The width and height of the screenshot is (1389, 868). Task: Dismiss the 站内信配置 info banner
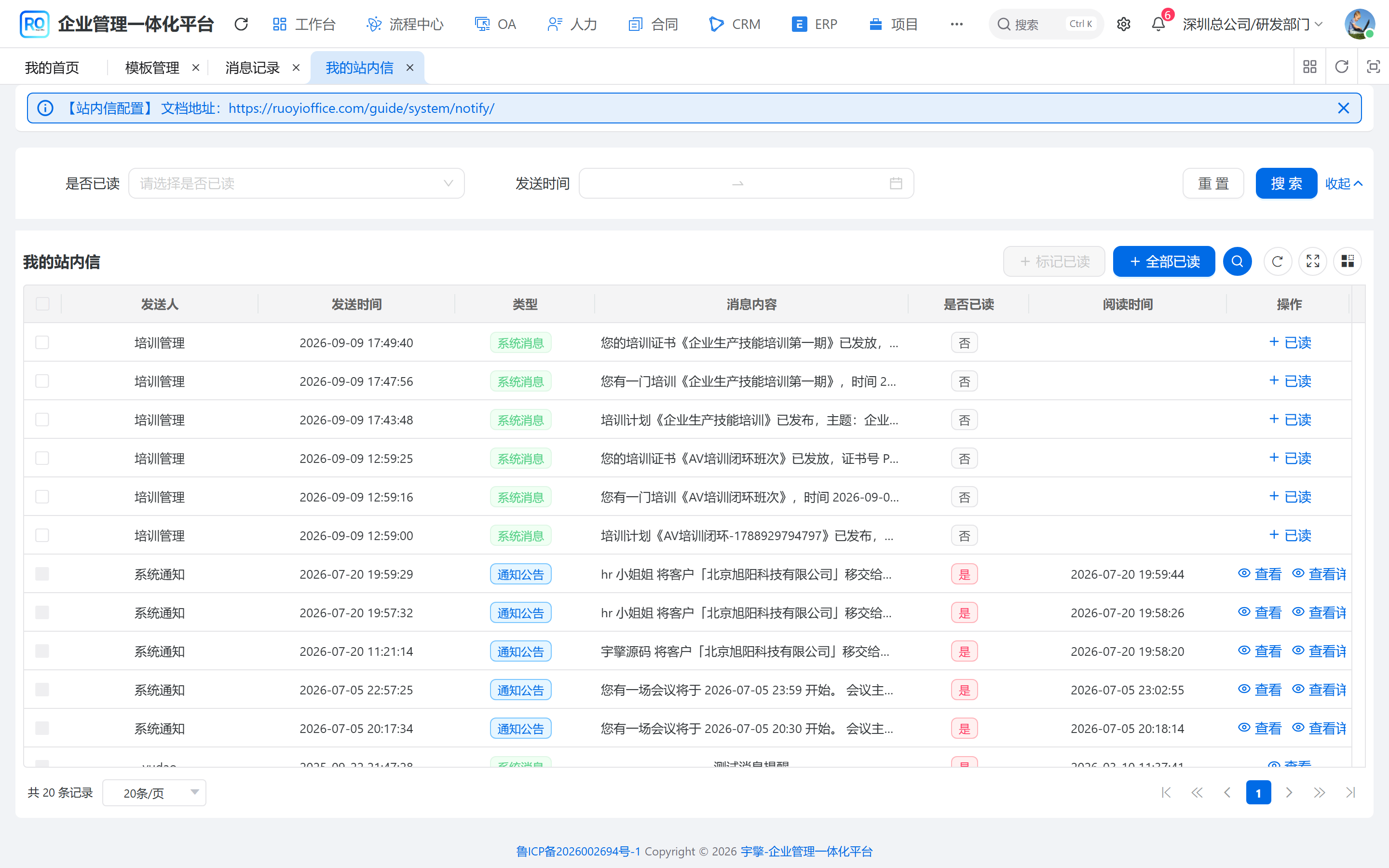click(1343, 108)
